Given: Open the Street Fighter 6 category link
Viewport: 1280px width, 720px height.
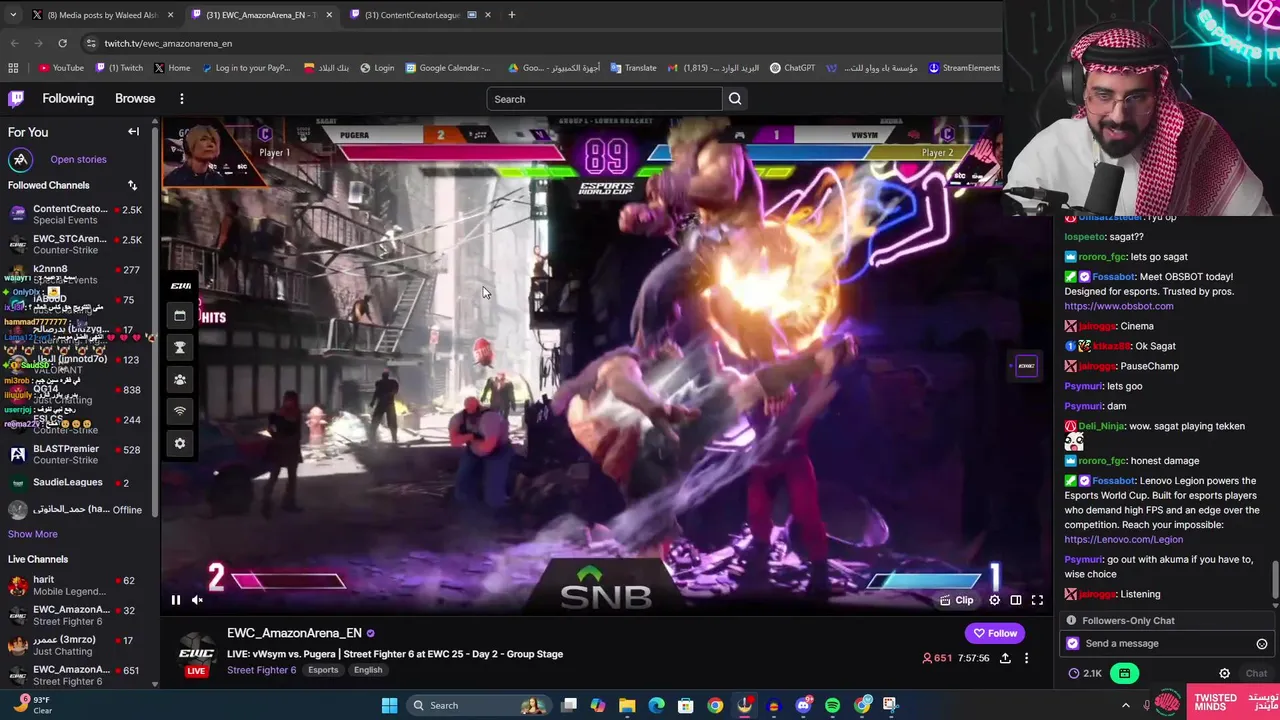Looking at the screenshot, I should tap(261, 670).
